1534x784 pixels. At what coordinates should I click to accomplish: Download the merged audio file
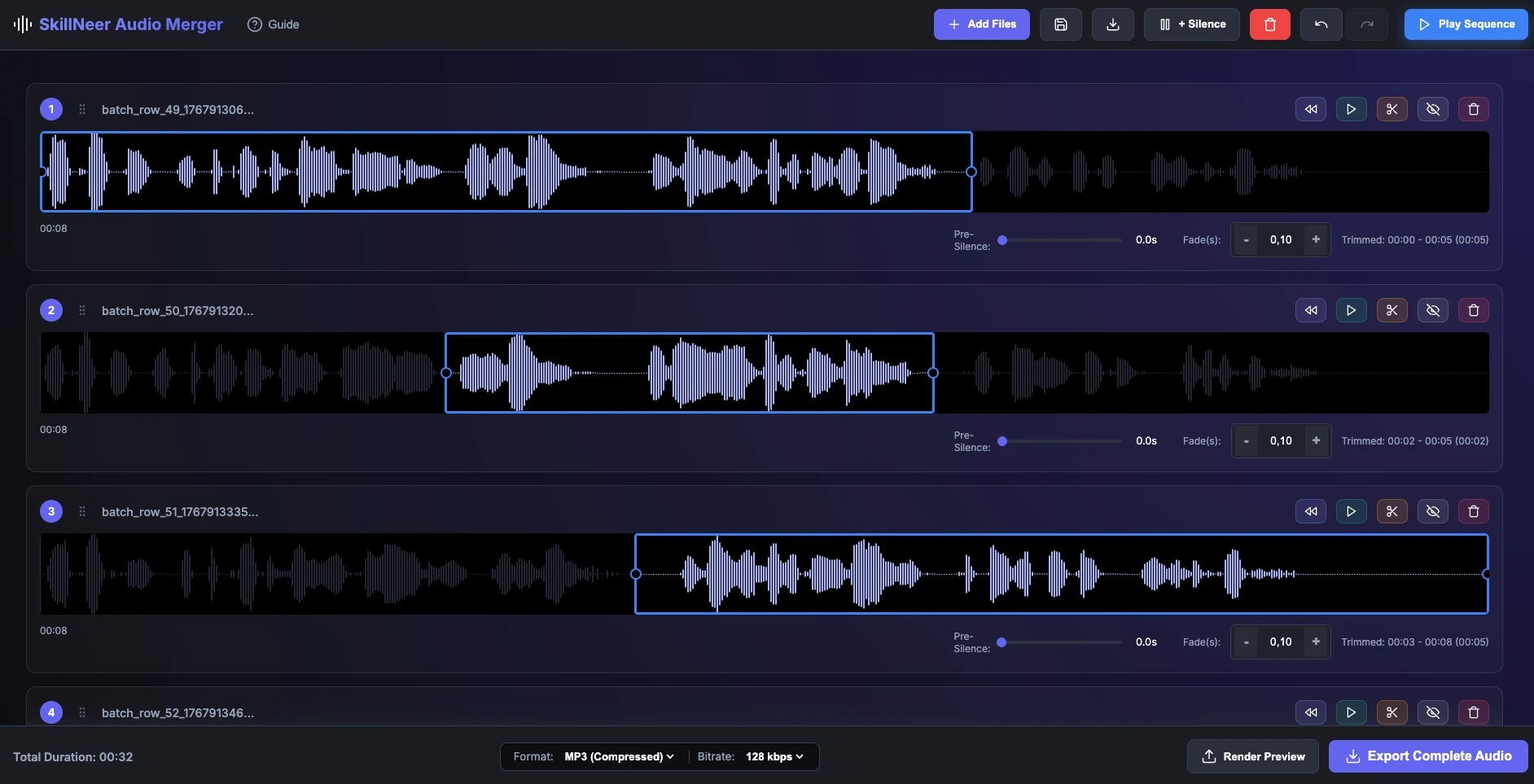click(x=1112, y=24)
